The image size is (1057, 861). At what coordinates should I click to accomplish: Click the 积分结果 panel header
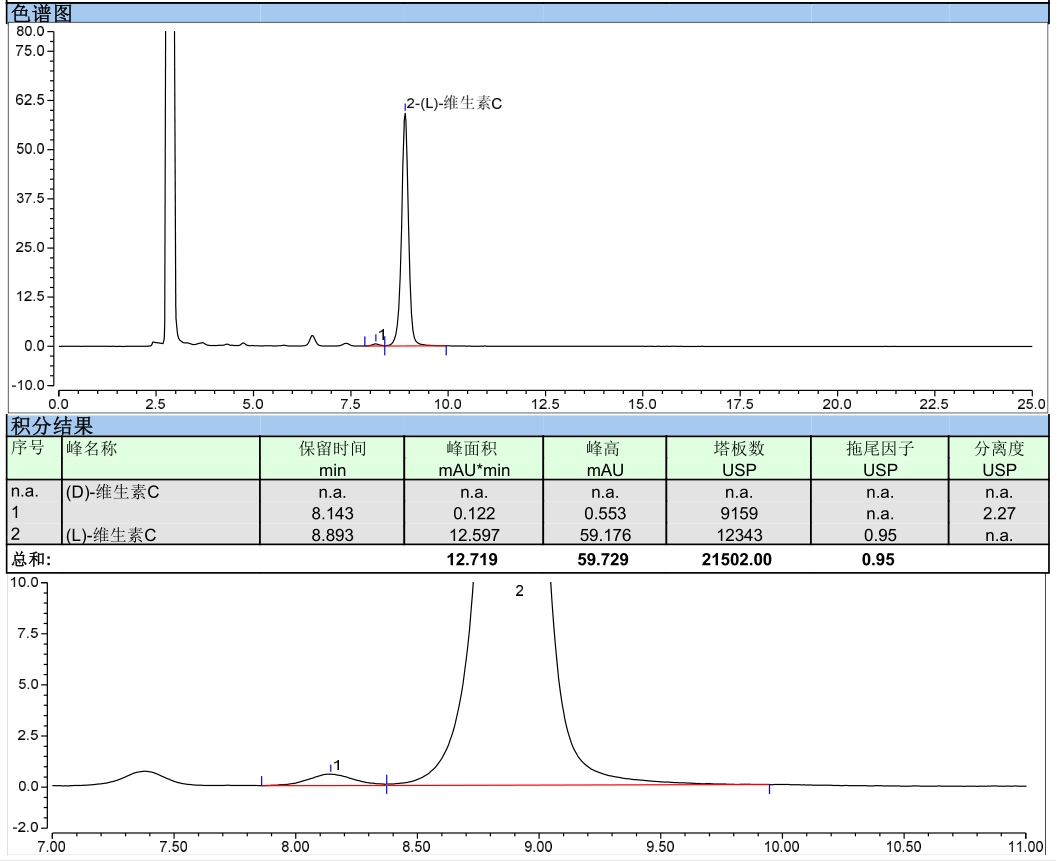pos(52,426)
